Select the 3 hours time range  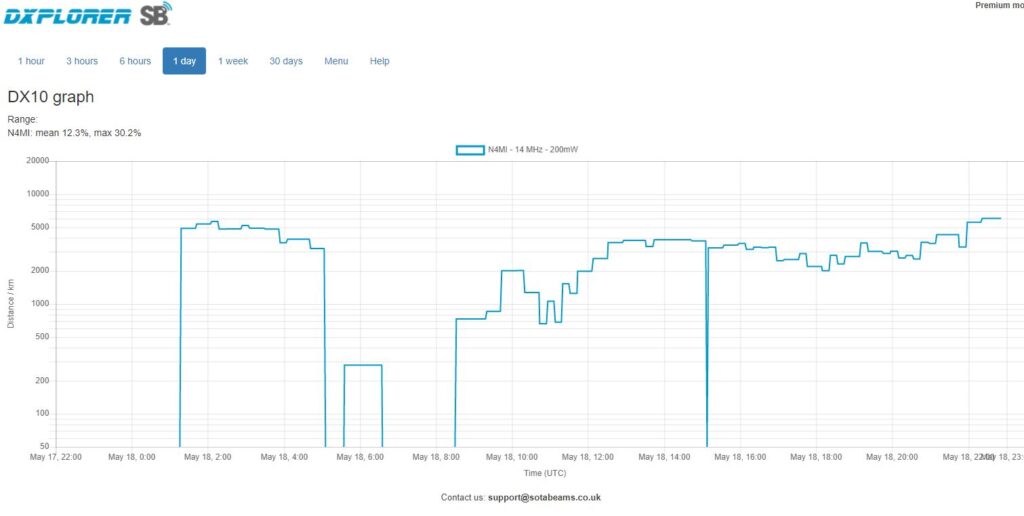coord(82,61)
